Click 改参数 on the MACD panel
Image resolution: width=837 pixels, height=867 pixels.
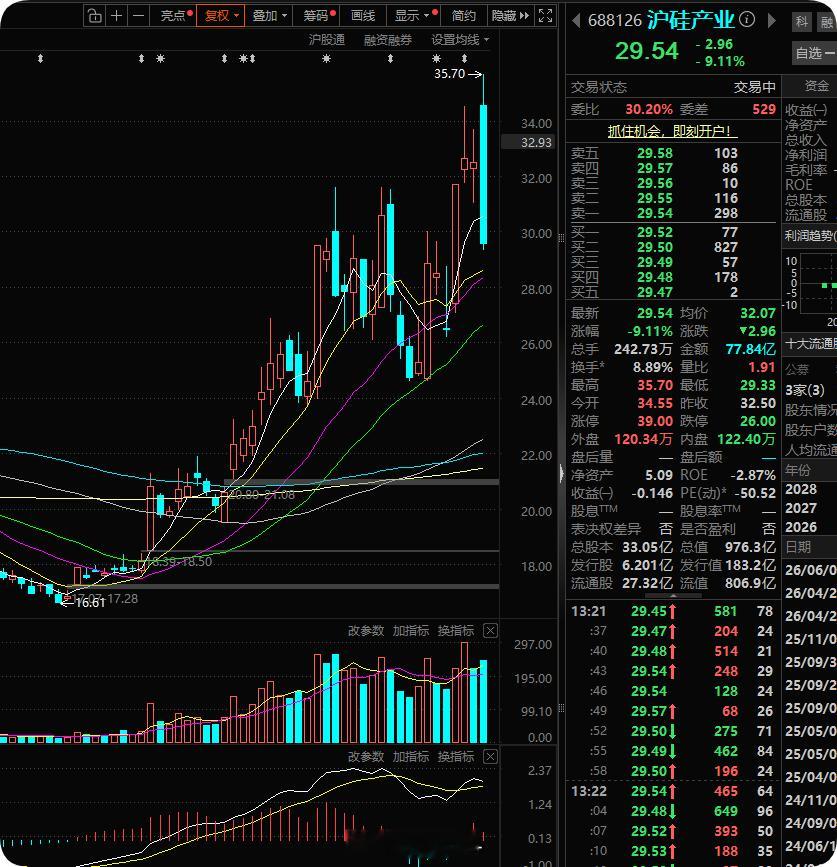[365, 756]
